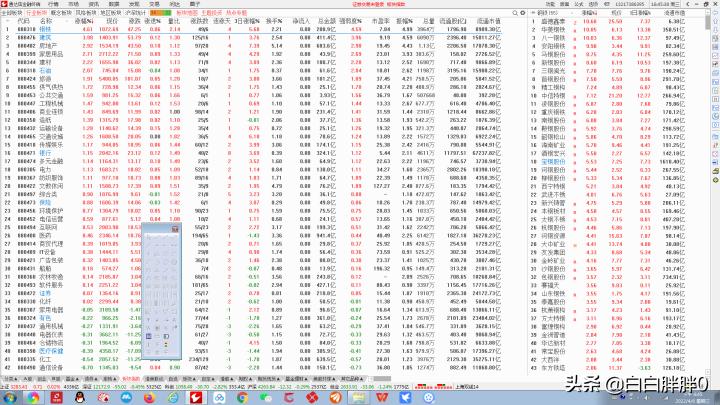720x405 pixels.
Task: Click the orange-green heat map bar
Action: (x=160, y=13)
